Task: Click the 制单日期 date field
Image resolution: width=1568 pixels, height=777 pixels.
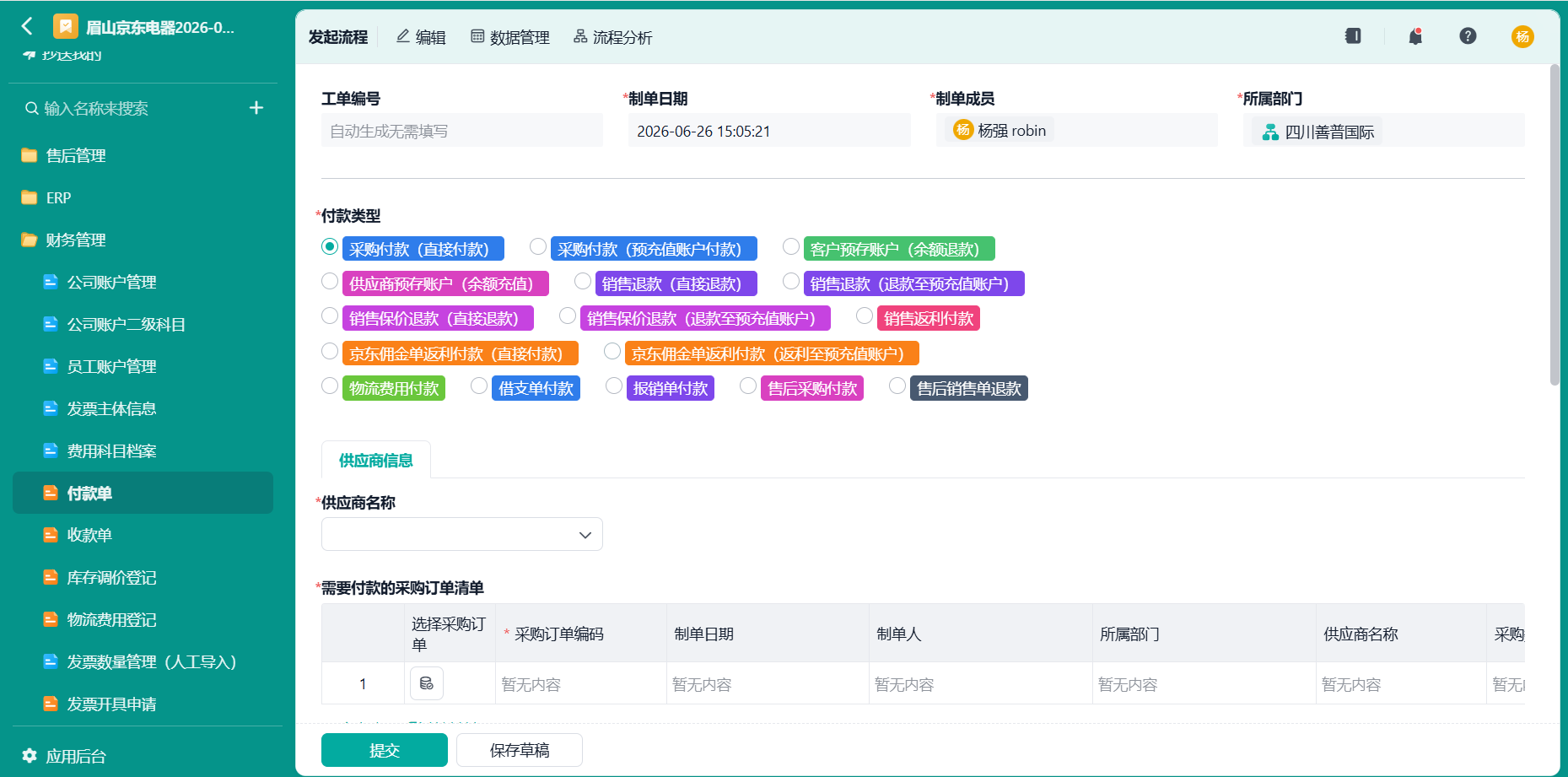Action: [x=769, y=131]
